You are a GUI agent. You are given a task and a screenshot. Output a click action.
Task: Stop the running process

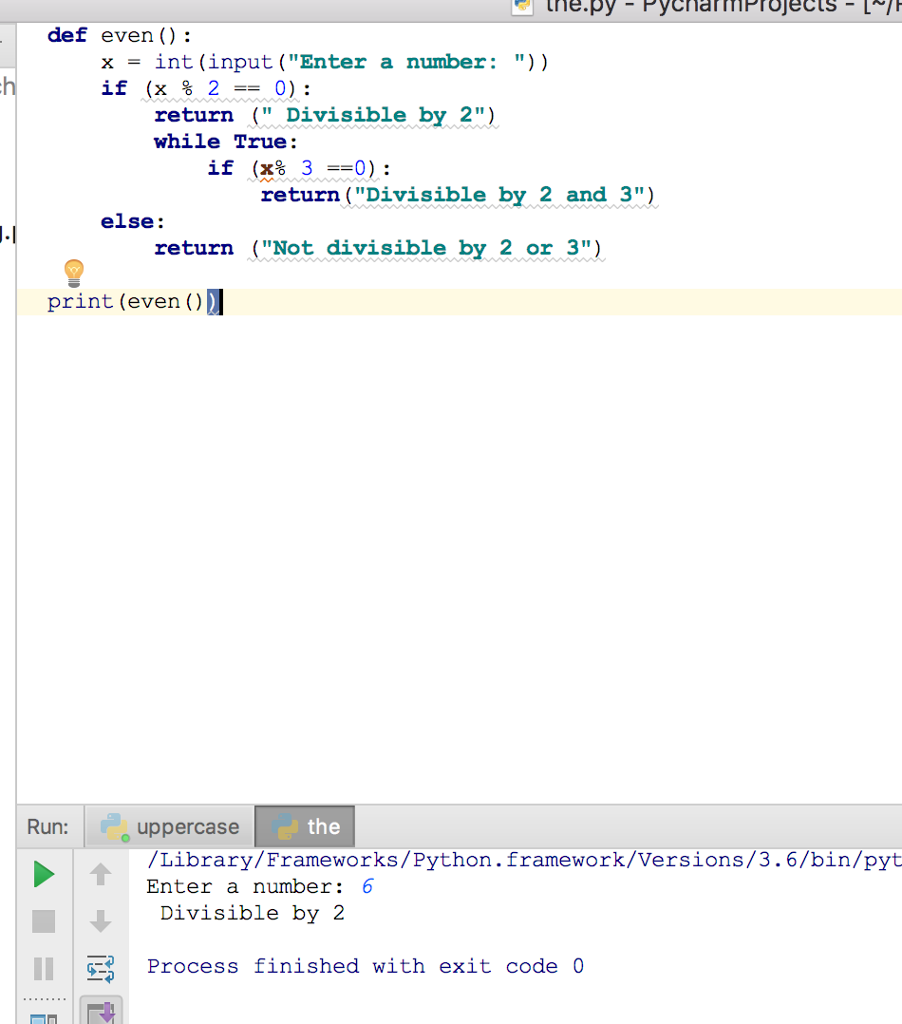click(43, 921)
